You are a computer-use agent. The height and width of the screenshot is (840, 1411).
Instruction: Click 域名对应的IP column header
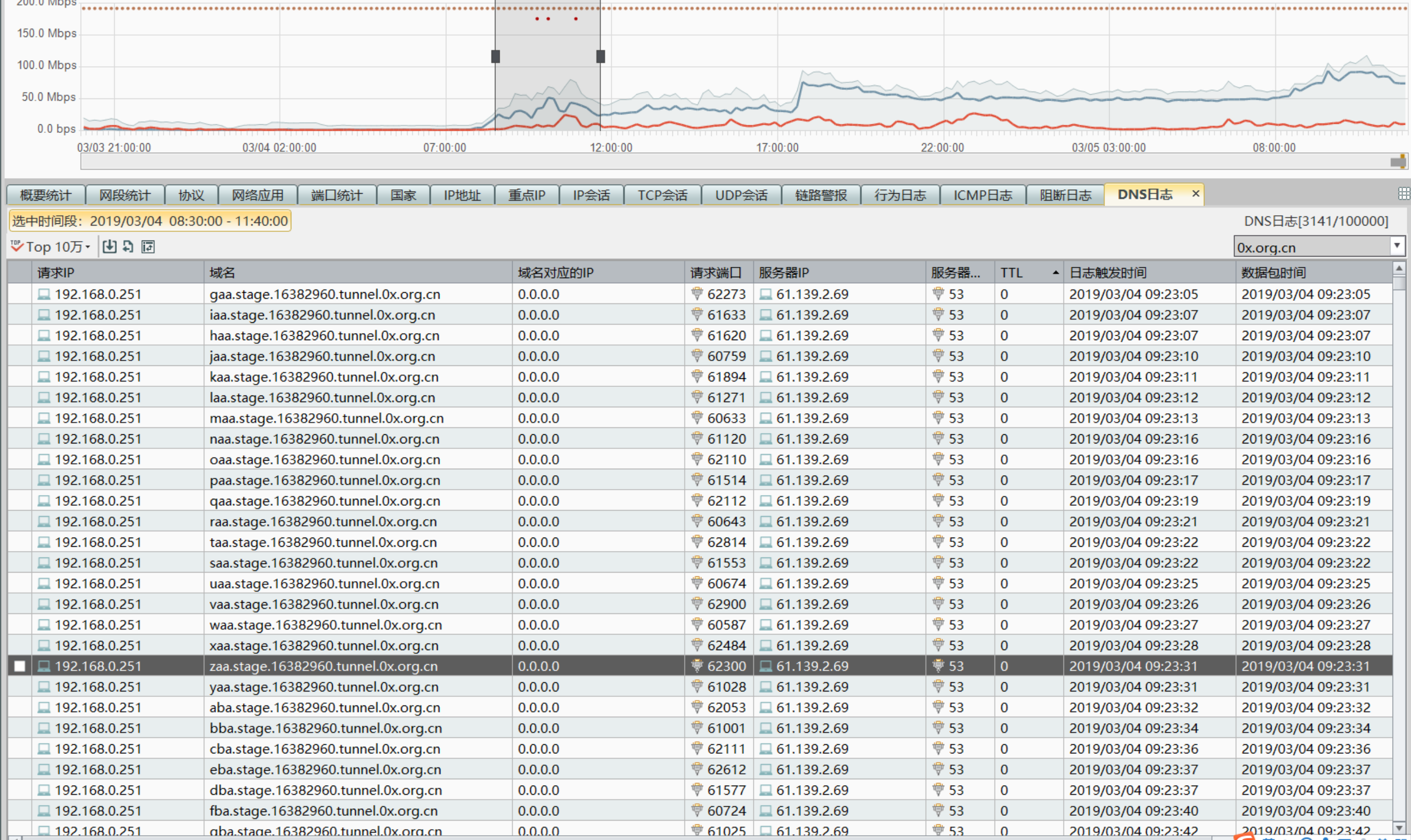point(599,272)
